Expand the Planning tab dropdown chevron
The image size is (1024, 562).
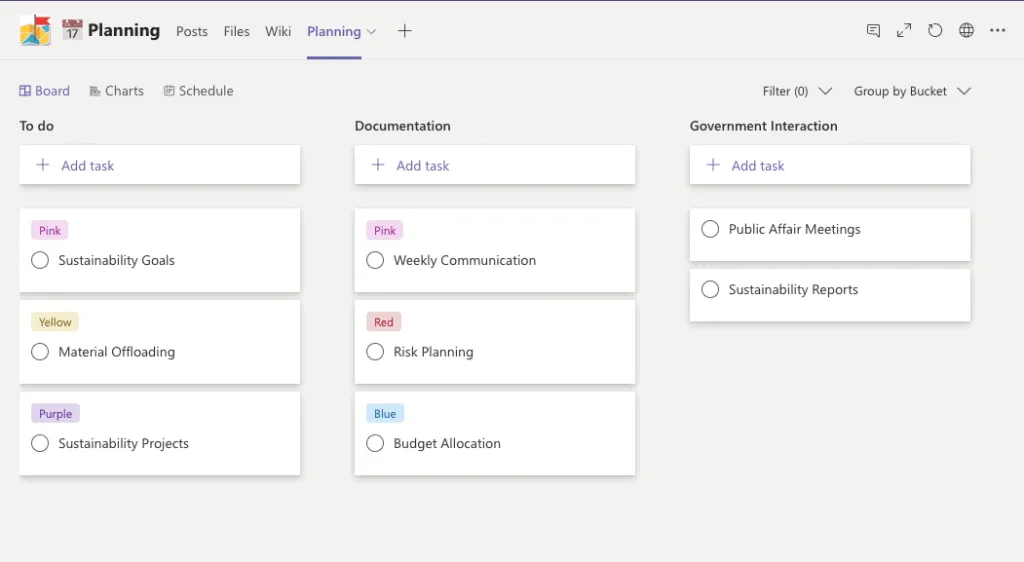[372, 31]
